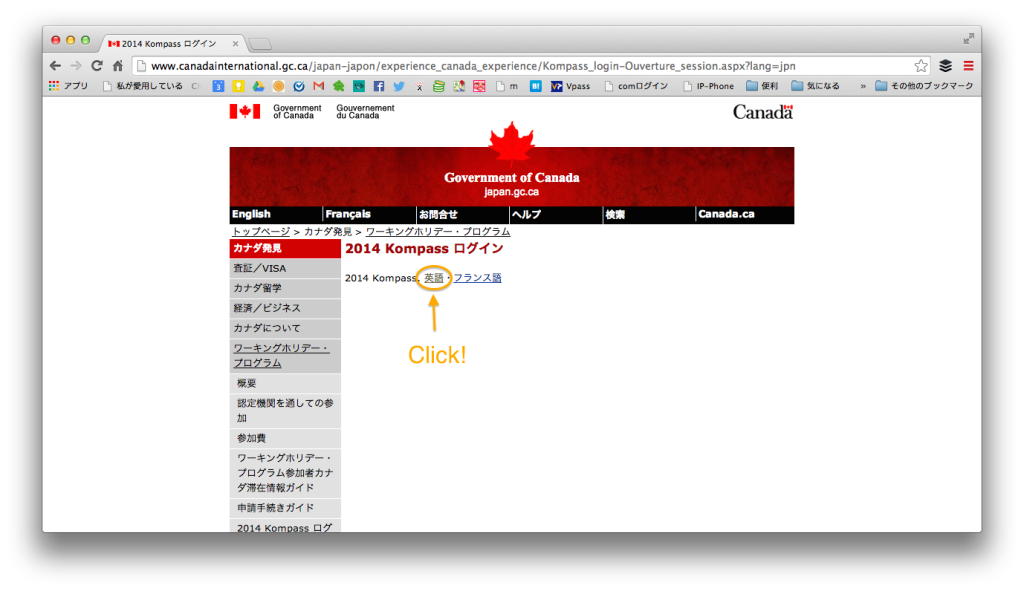1024x591 pixels.
Task: Open the Twitter bookmark icon
Action: click(399, 86)
